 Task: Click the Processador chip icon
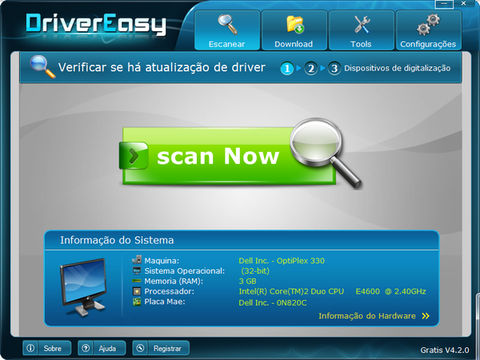coord(137,292)
